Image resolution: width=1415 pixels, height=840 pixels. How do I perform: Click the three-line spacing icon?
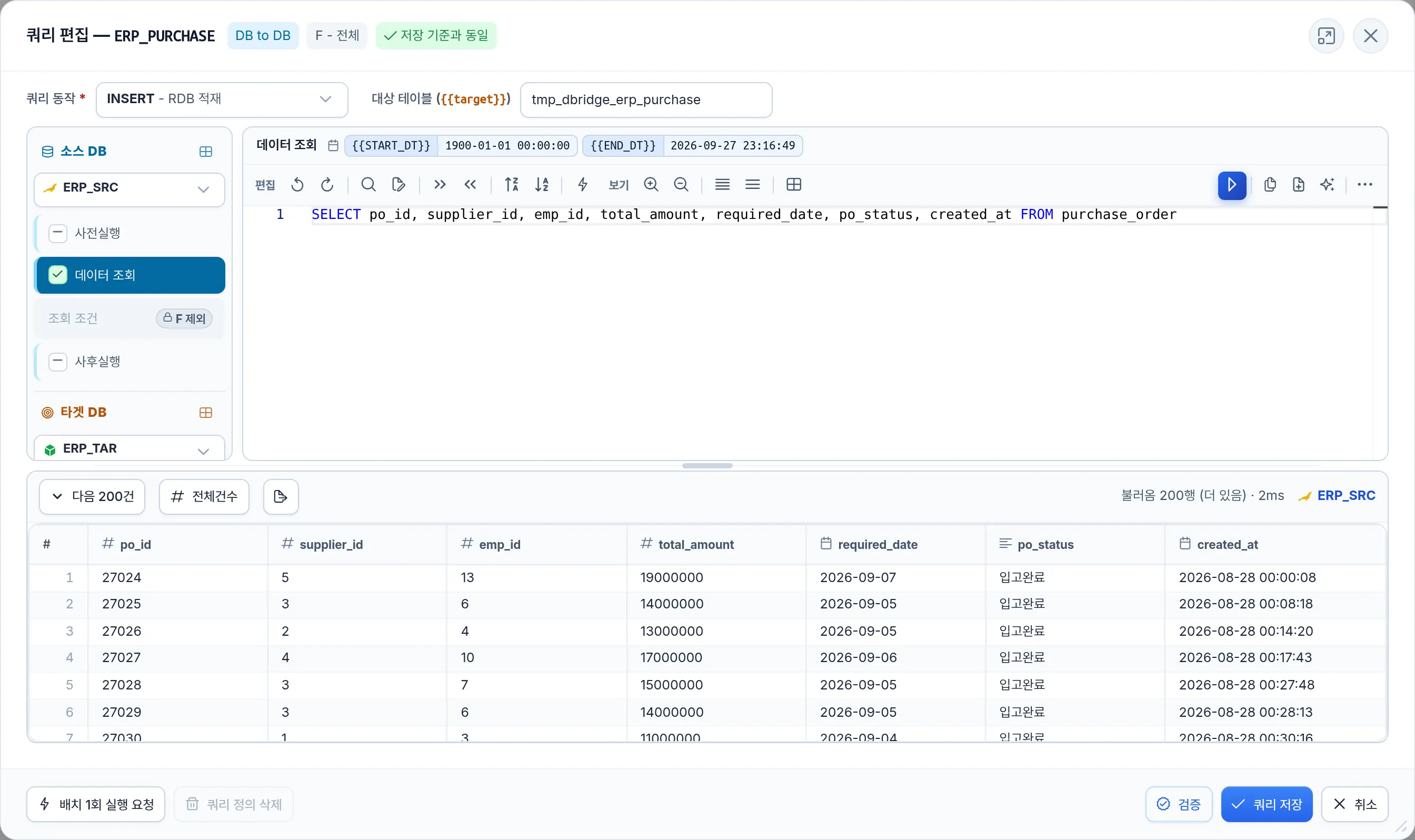tap(752, 185)
